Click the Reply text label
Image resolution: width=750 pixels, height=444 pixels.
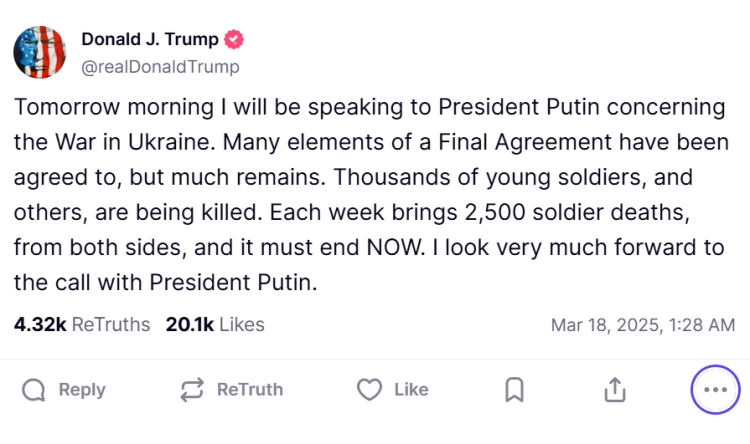pyautogui.click(x=82, y=390)
